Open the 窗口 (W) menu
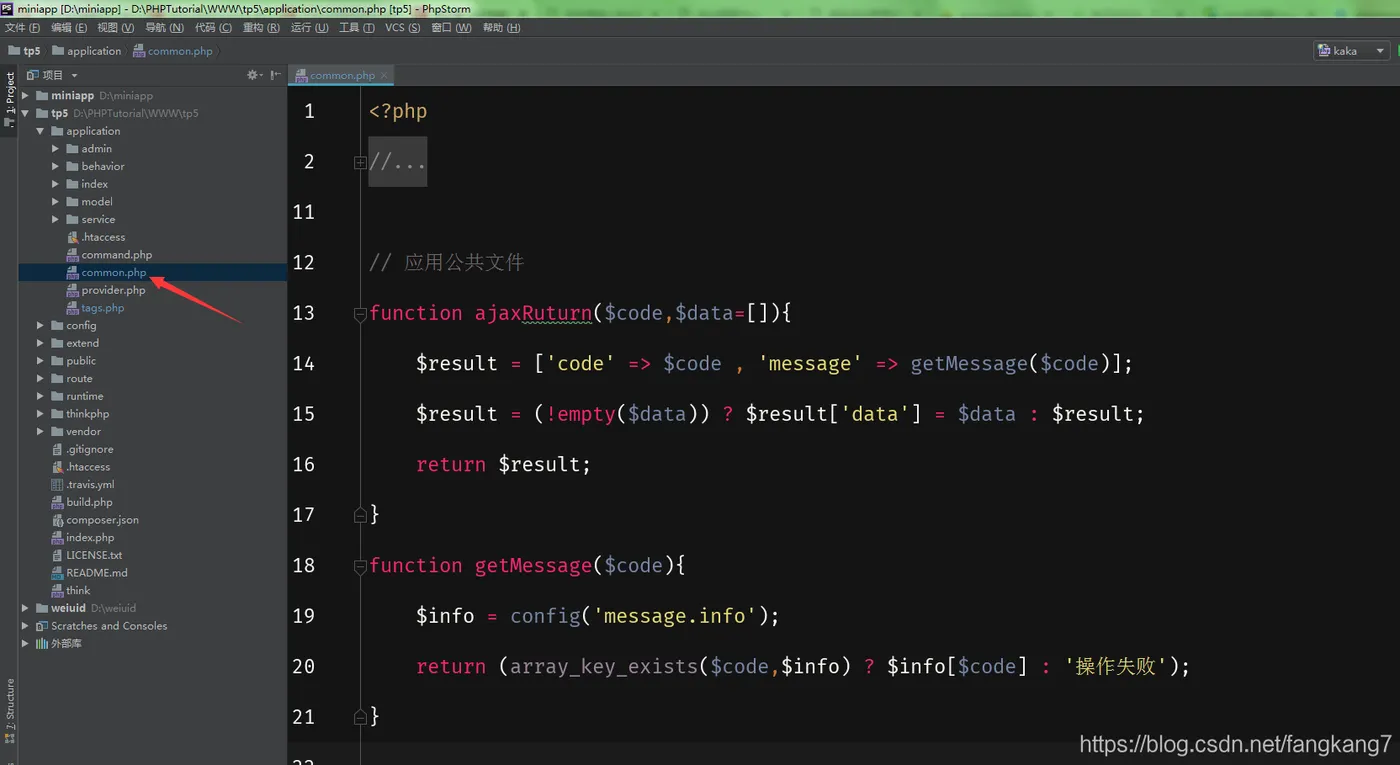The width and height of the screenshot is (1400, 765). 451,28
